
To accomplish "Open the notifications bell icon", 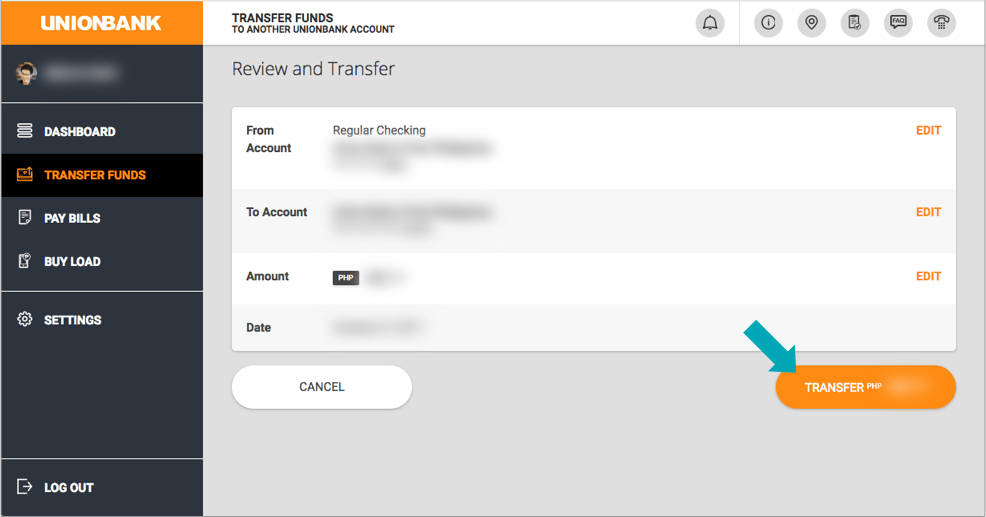I will coord(710,23).
